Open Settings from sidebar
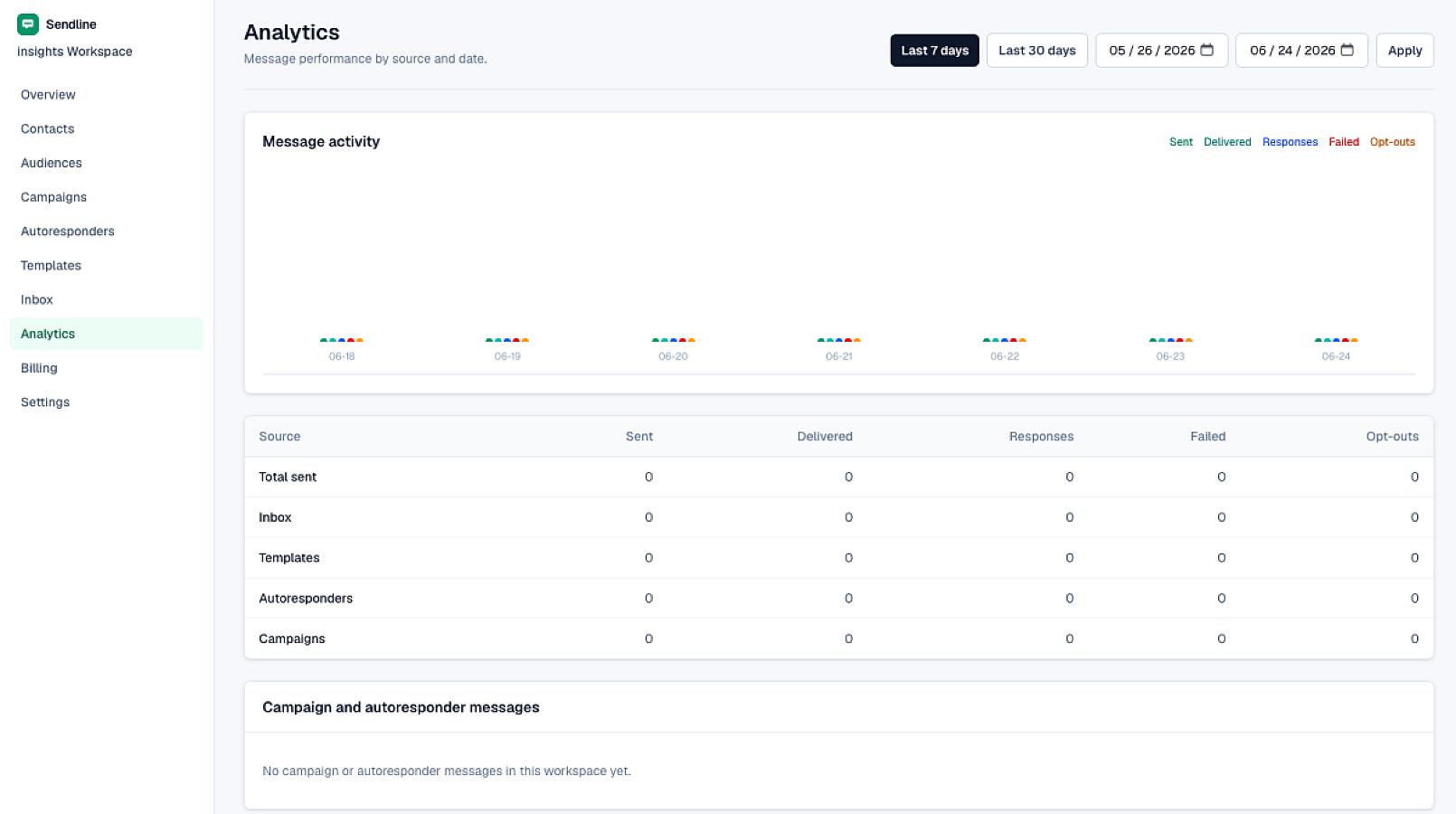 [x=106, y=402]
